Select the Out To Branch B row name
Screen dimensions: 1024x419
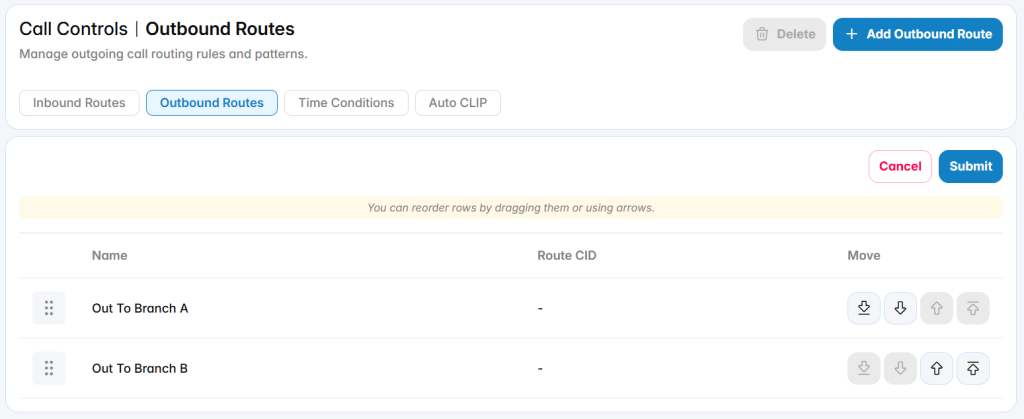[140, 369]
